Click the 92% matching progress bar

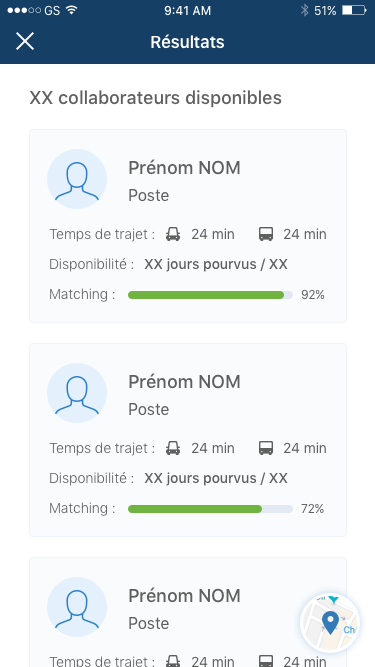[210, 295]
